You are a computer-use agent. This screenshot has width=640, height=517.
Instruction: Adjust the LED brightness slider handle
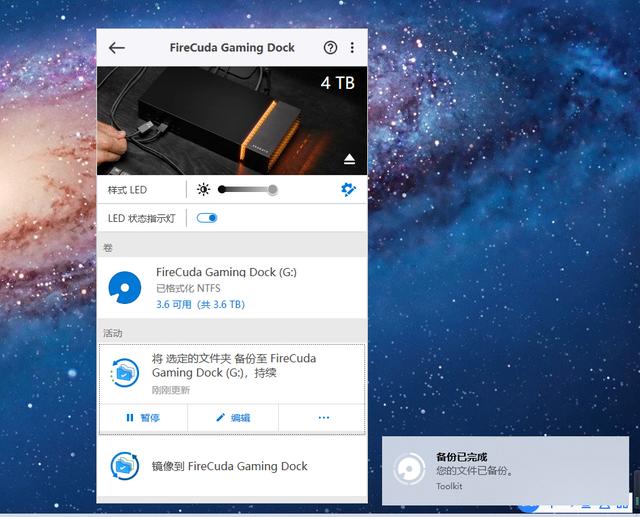(273, 189)
